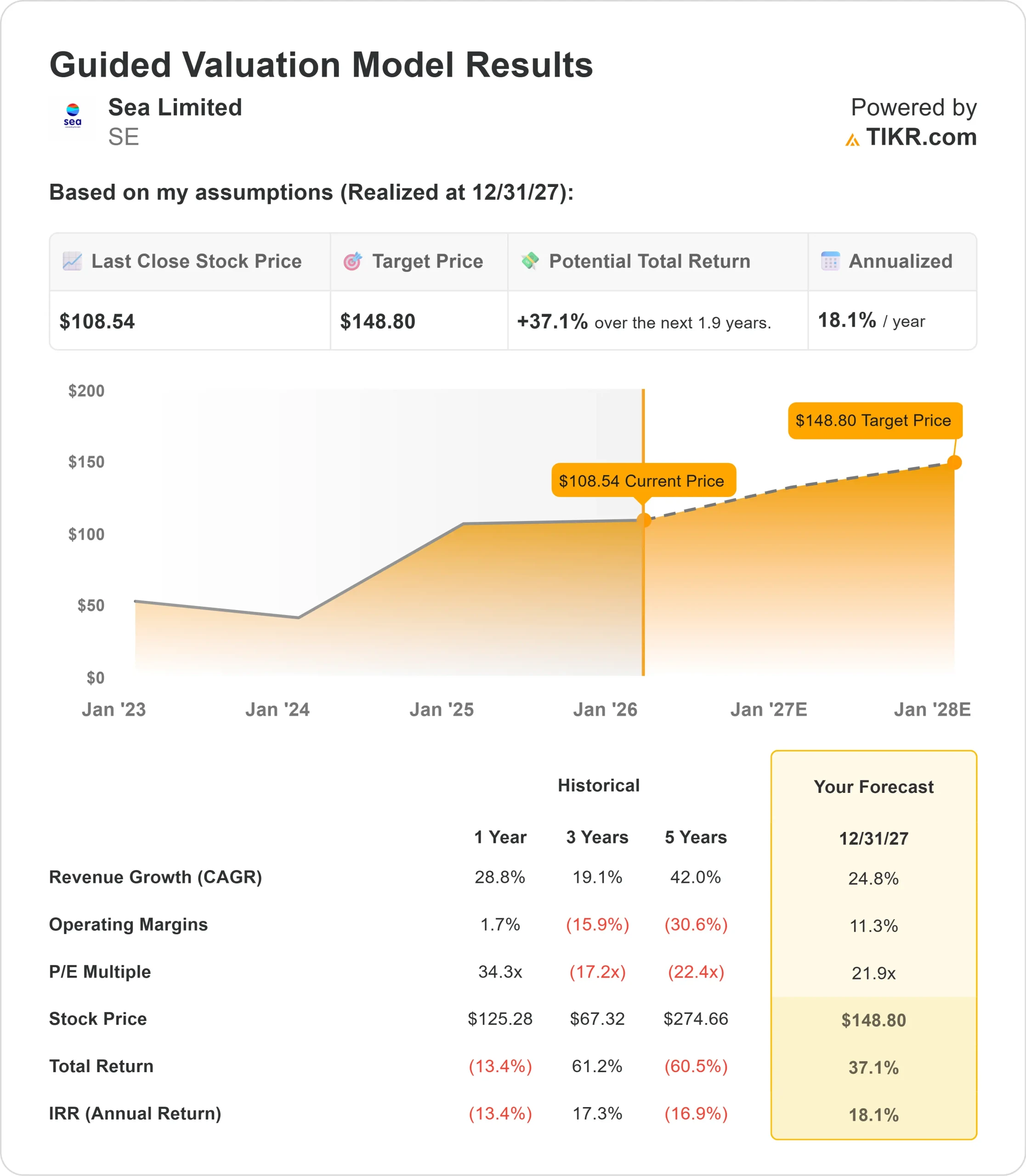Click the Revenue Growth (CAGR) row label
Screen dimensions: 1026x1176
(x=155, y=877)
